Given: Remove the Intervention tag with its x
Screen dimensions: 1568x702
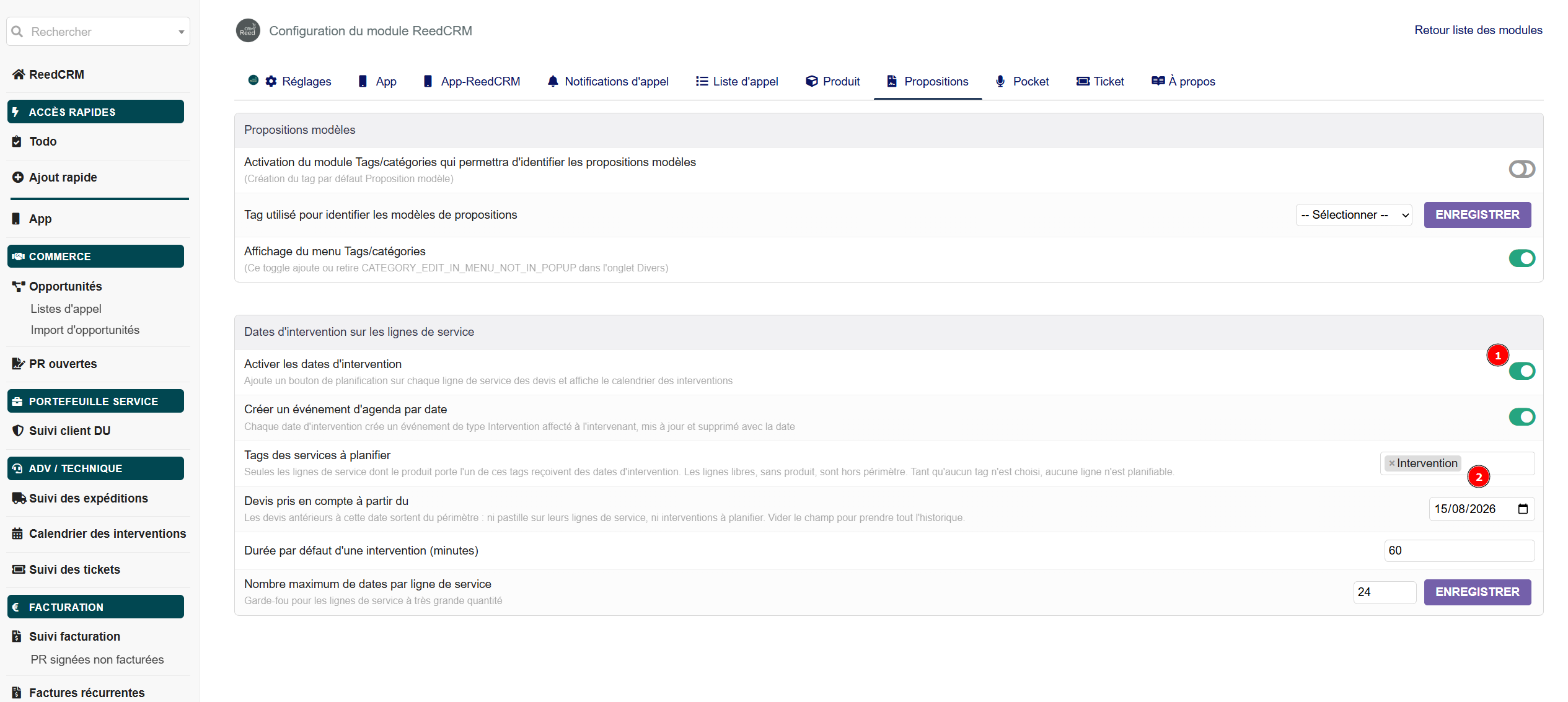Looking at the screenshot, I should coord(1391,463).
